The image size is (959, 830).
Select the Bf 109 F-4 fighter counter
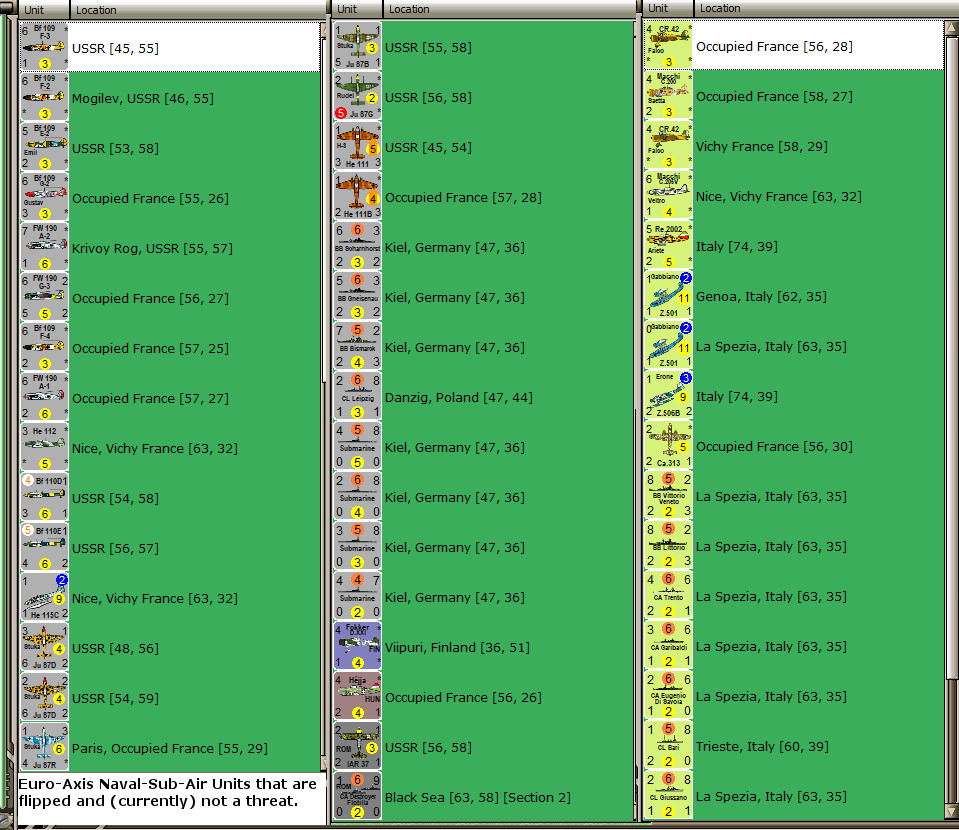(x=44, y=347)
